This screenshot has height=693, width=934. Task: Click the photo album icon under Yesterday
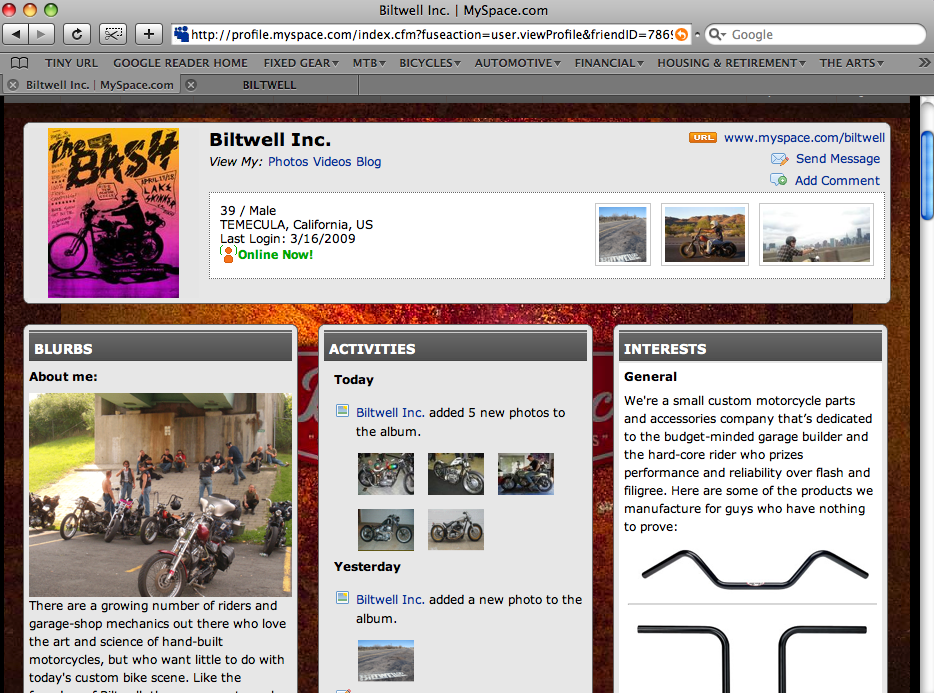tap(343, 598)
